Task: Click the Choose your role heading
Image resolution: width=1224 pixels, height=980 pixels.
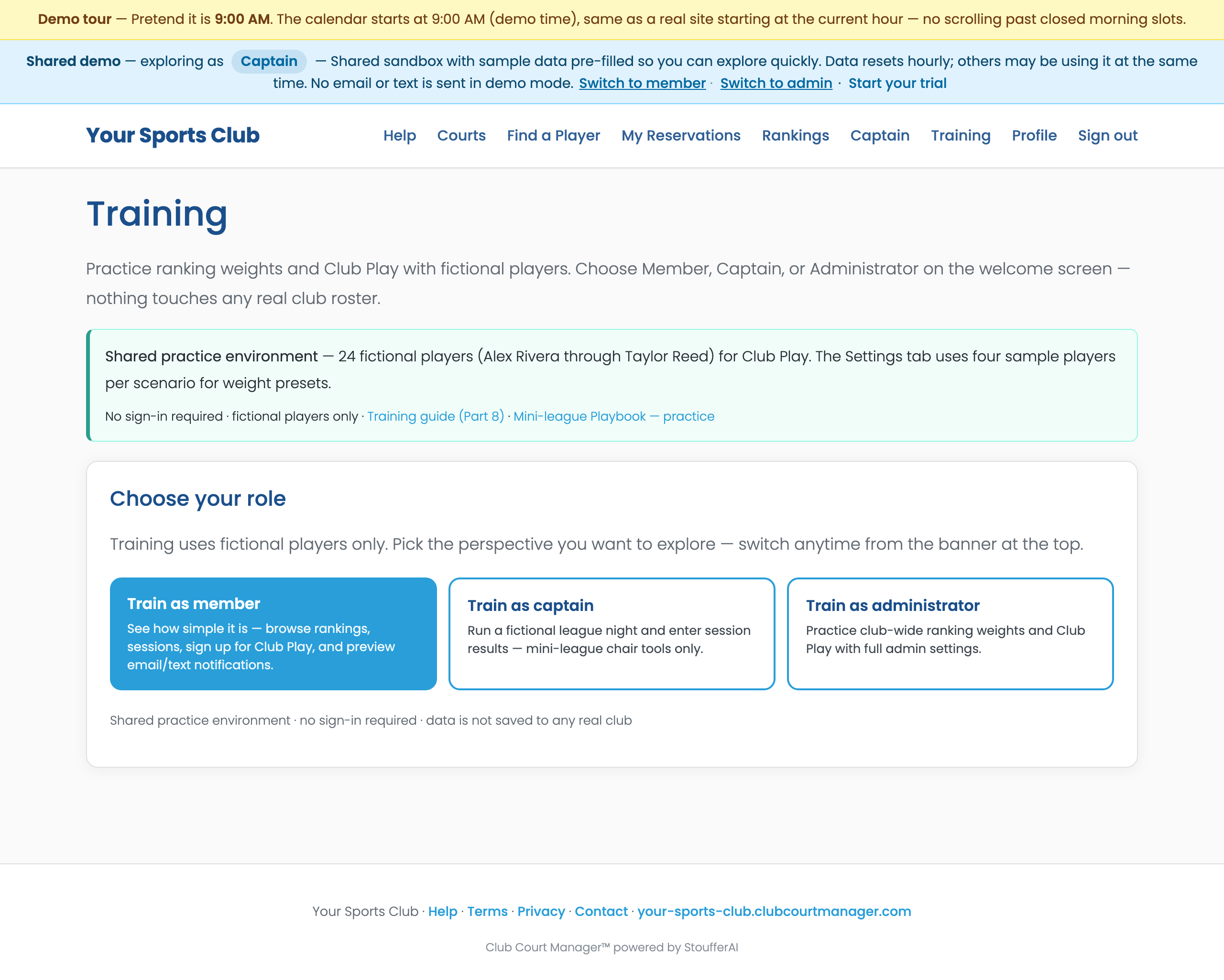Action: coord(197,499)
